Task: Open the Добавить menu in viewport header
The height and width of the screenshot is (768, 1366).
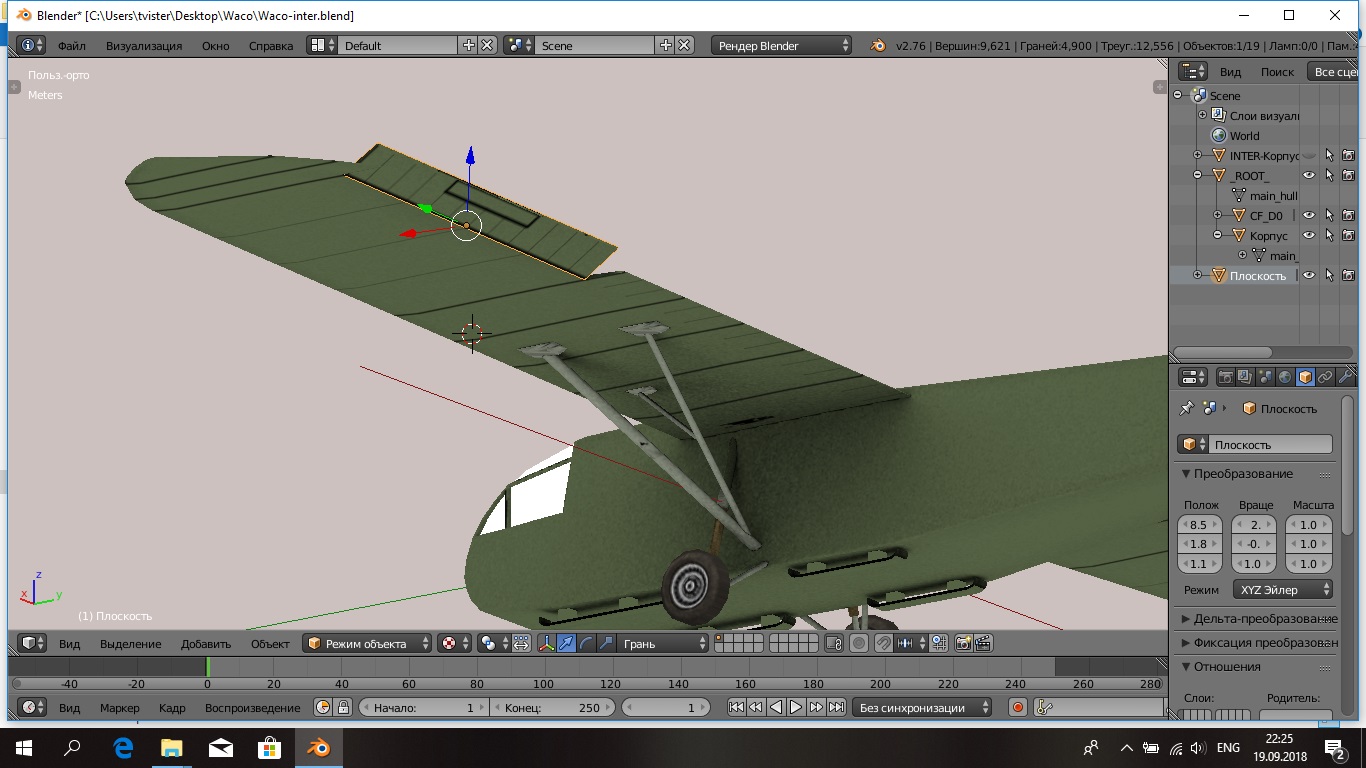Action: [206, 643]
